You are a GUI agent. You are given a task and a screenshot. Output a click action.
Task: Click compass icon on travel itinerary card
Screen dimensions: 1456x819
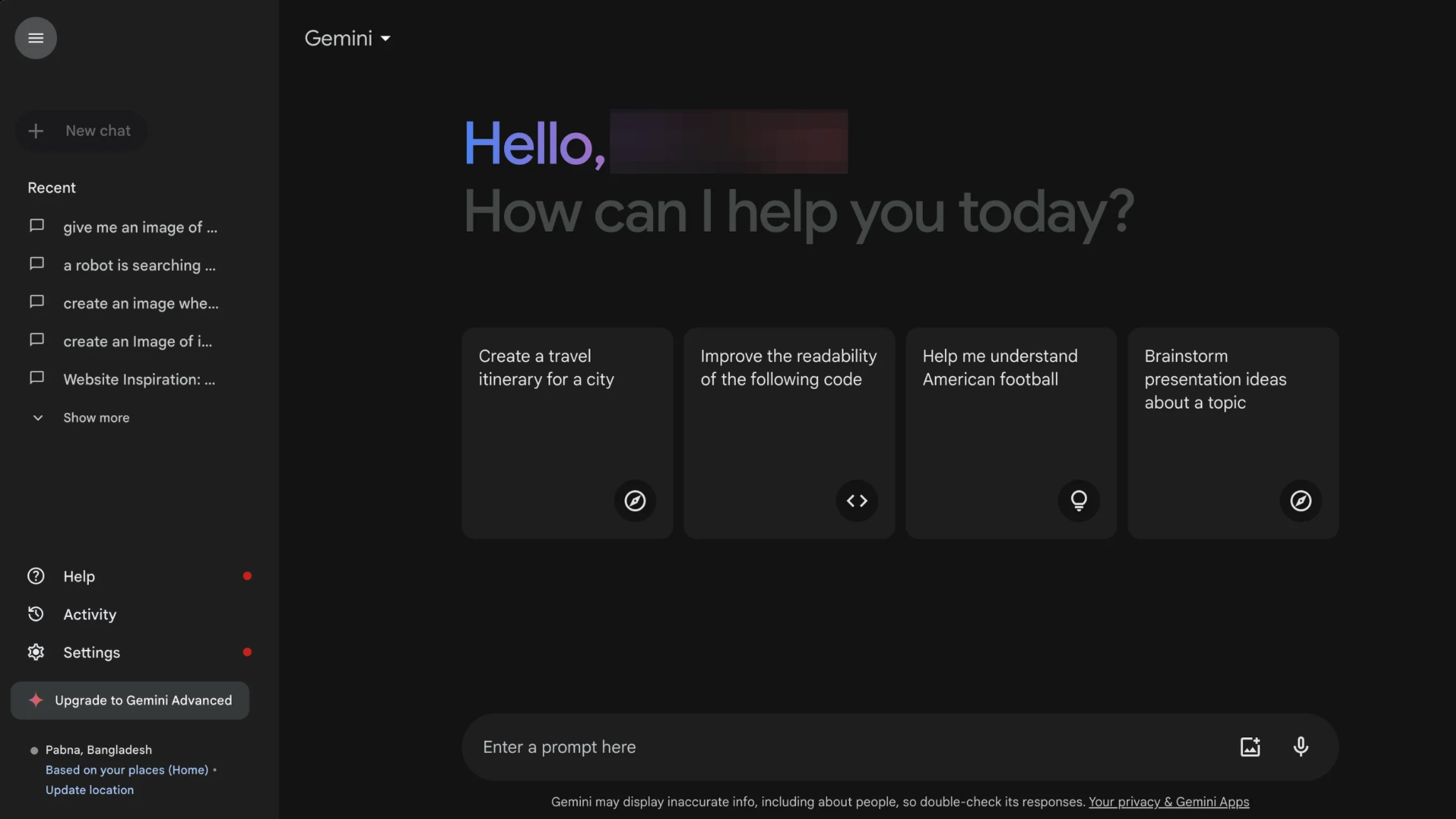(635, 500)
